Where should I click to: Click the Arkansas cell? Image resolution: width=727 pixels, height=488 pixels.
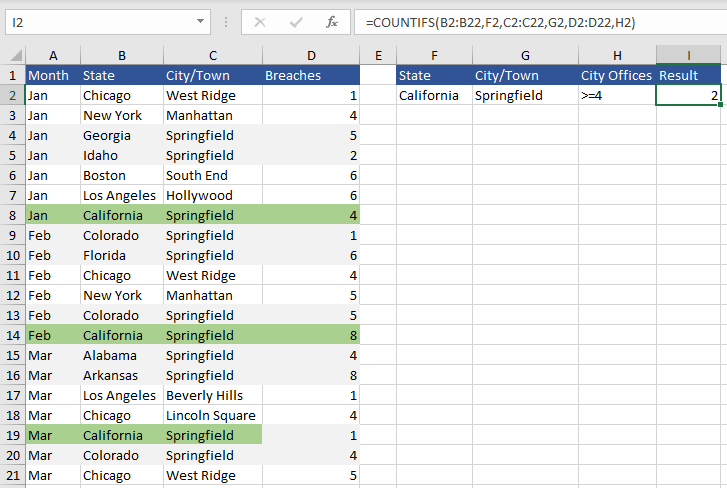click(x=121, y=375)
